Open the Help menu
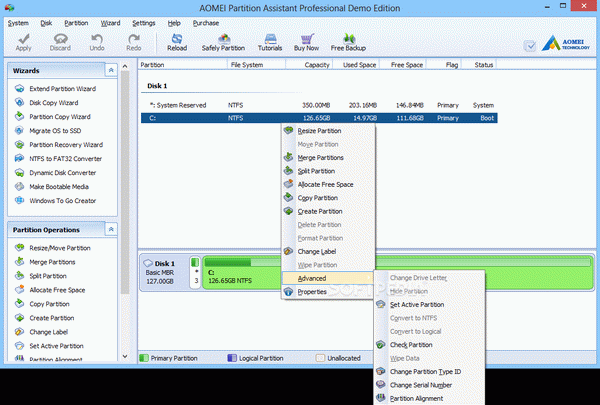Viewport: 600px width, 405px height. click(174, 23)
